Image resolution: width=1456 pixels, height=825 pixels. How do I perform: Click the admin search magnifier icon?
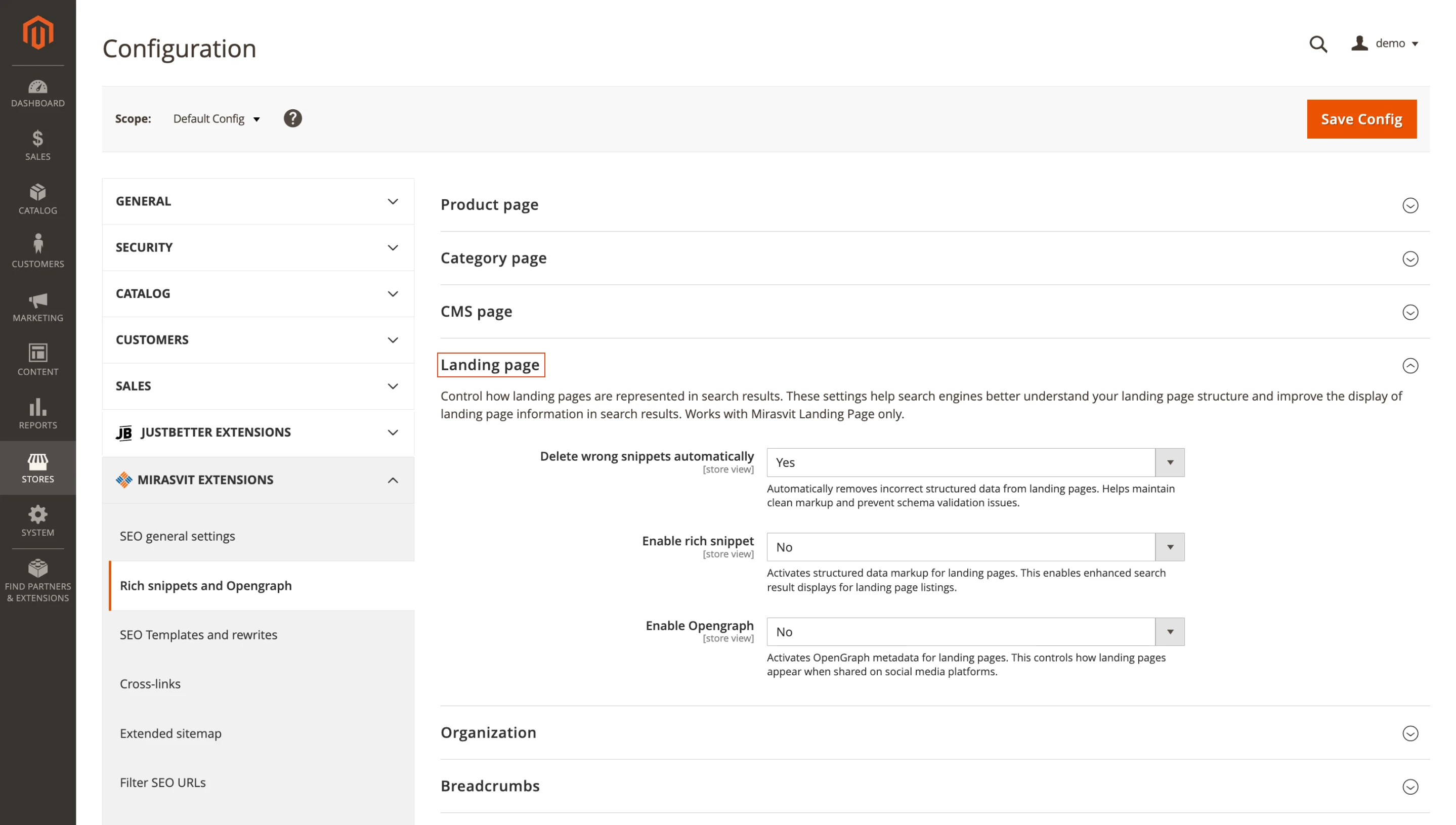click(x=1318, y=44)
